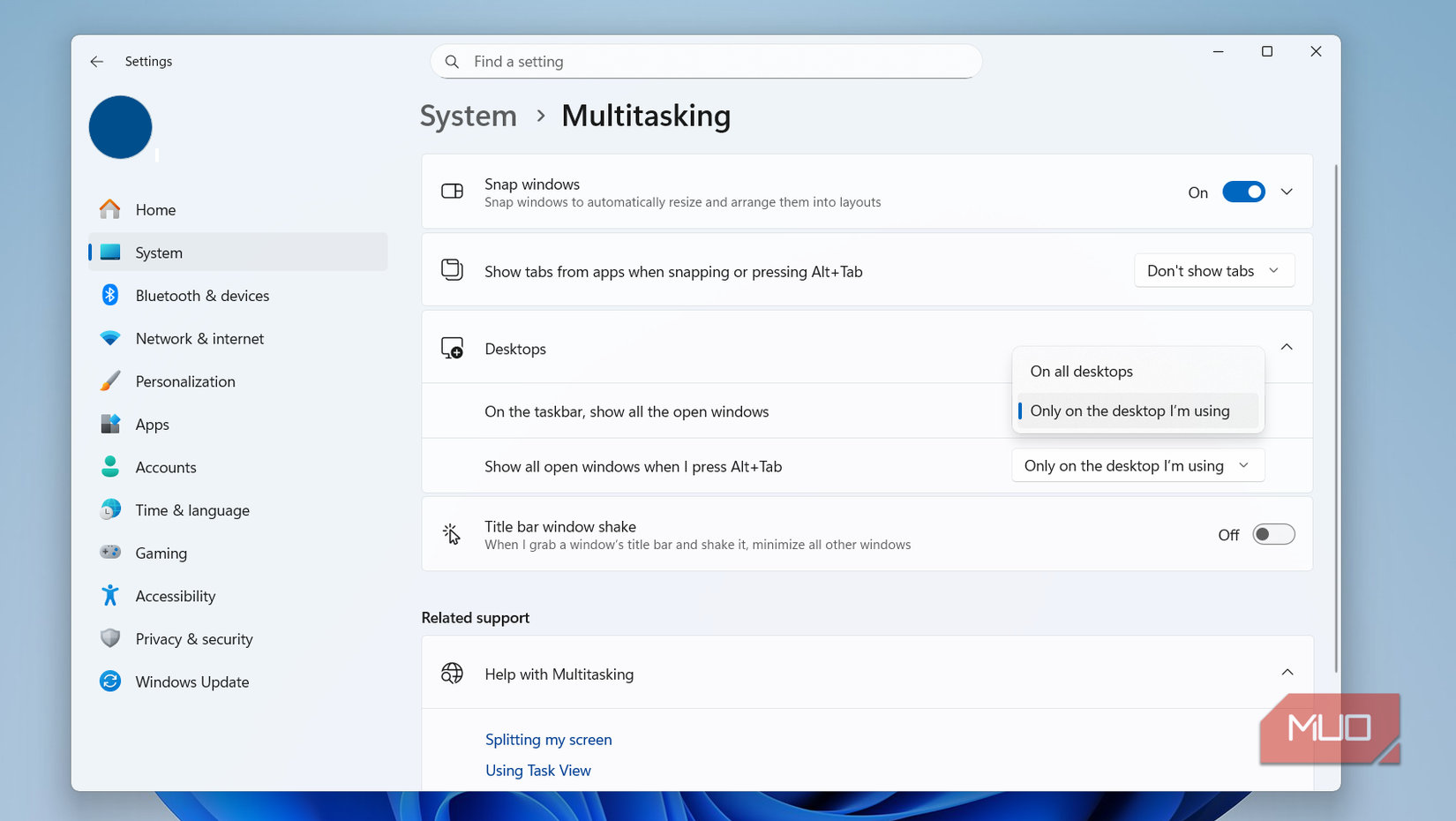Viewport: 1456px width, 821px height.
Task: Close the Settings window
Action: [x=1316, y=51]
